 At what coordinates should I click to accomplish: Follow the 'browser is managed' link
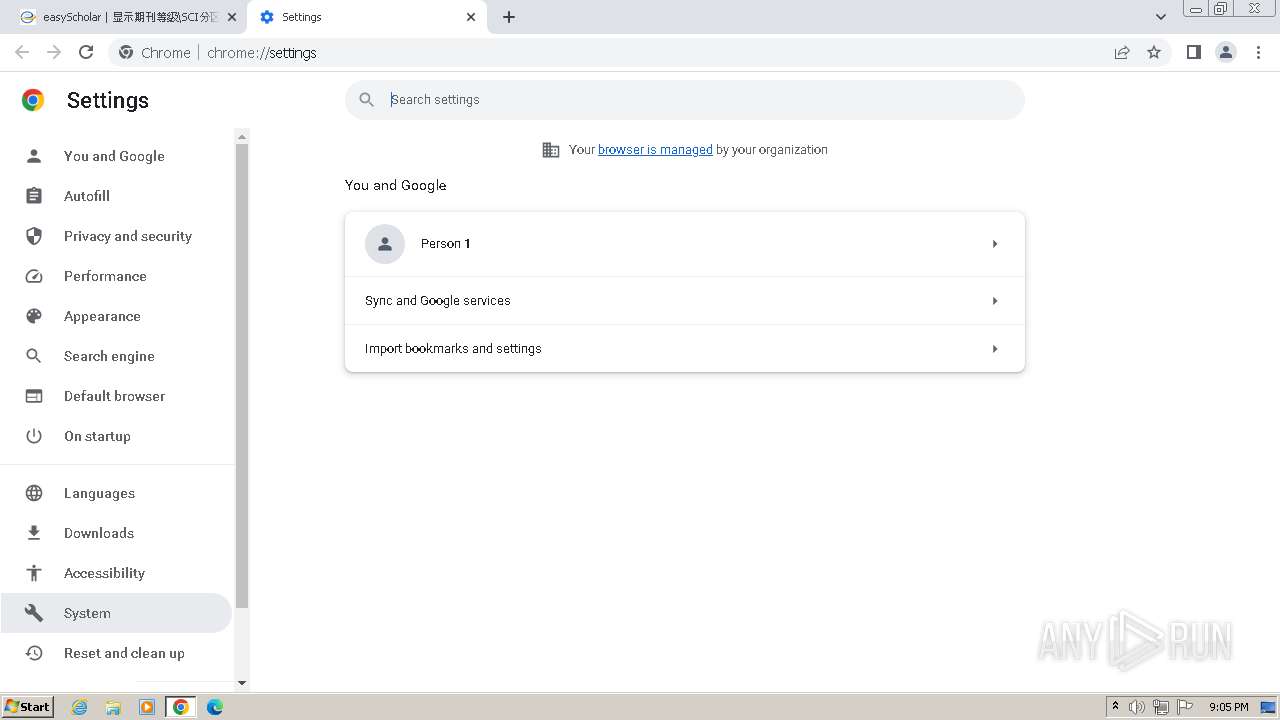tap(655, 150)
